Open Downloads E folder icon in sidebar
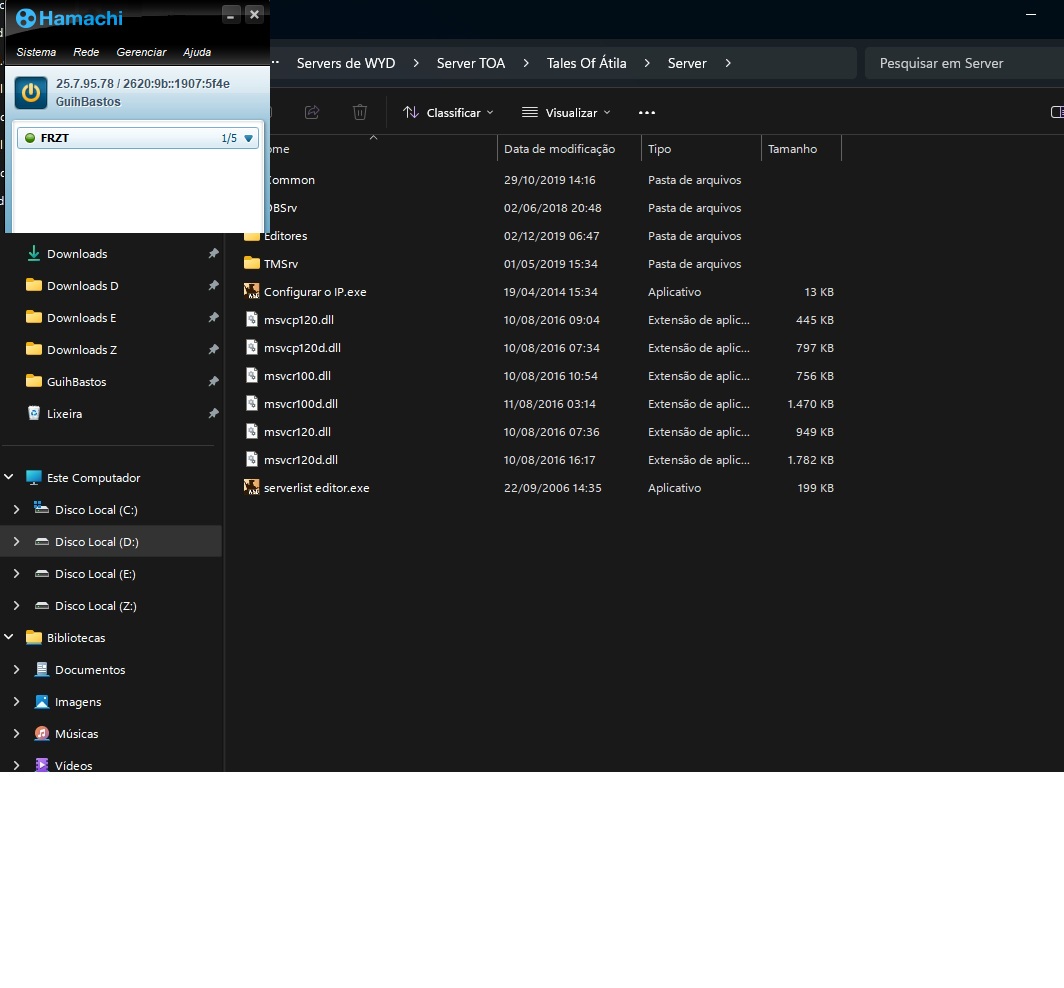1064x988 pixels. (x=33, y=317)
